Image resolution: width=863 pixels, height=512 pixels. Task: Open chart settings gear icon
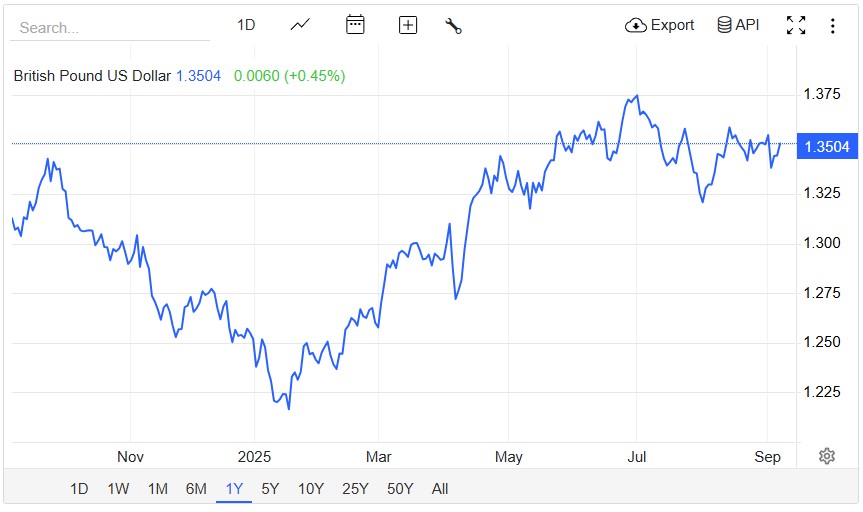click(x=827, y=456)
